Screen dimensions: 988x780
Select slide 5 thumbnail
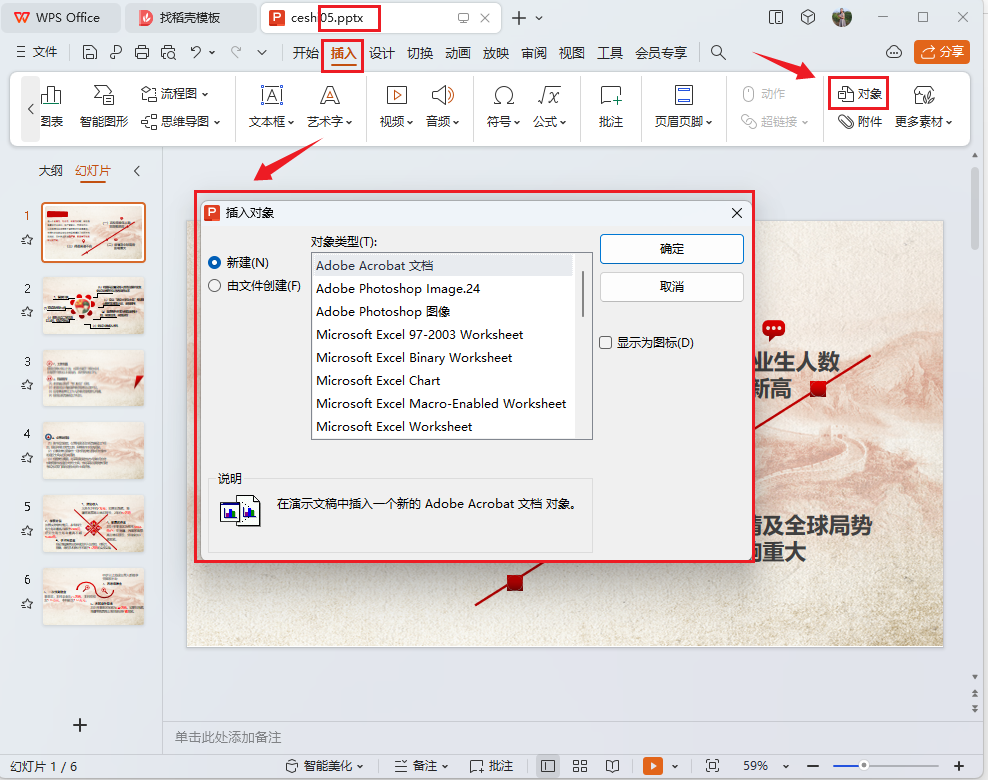tap(93, 524)
